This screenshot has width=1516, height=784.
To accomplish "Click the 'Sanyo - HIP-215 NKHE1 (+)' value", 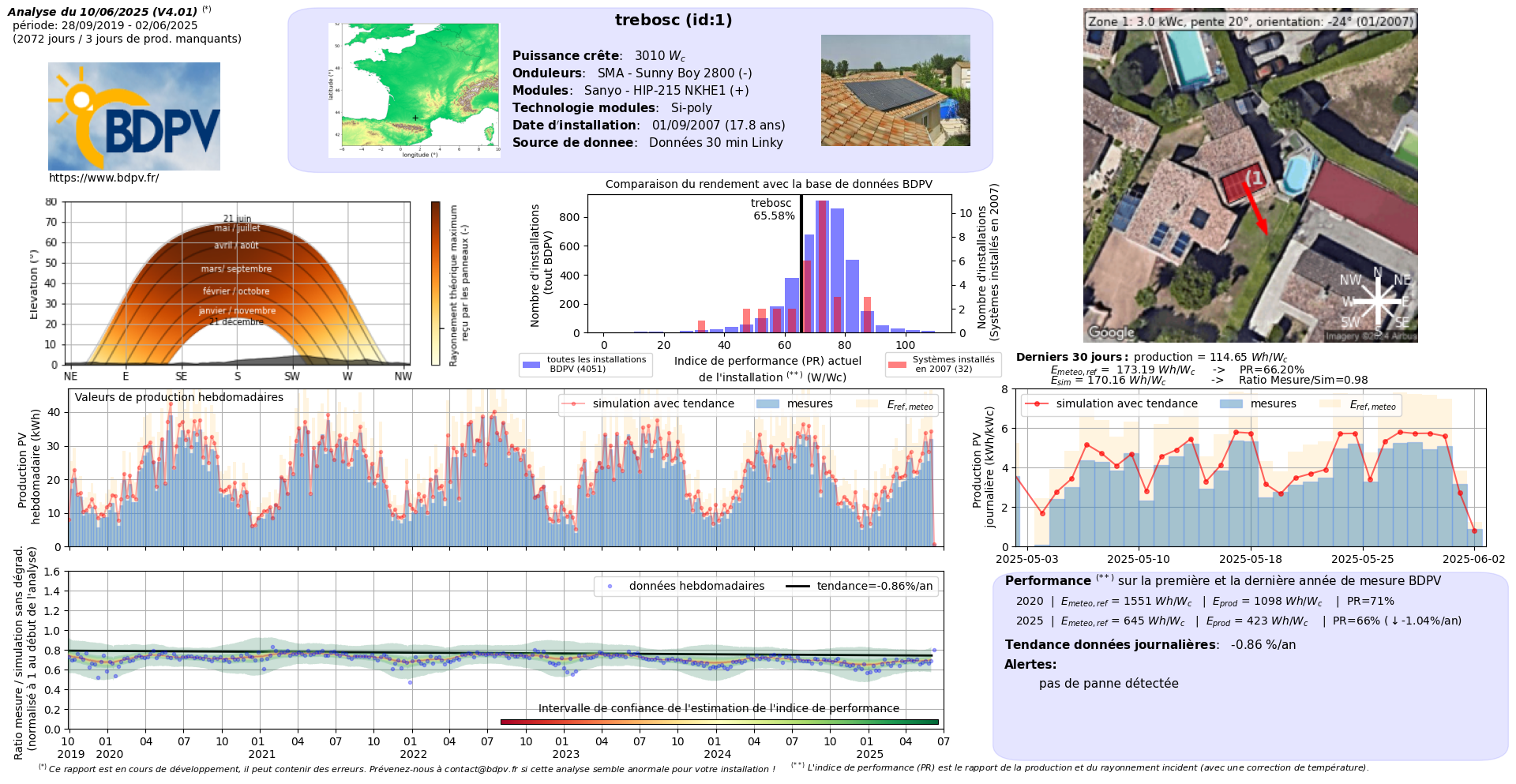I will pyautogui.click(x=666, y=91).
